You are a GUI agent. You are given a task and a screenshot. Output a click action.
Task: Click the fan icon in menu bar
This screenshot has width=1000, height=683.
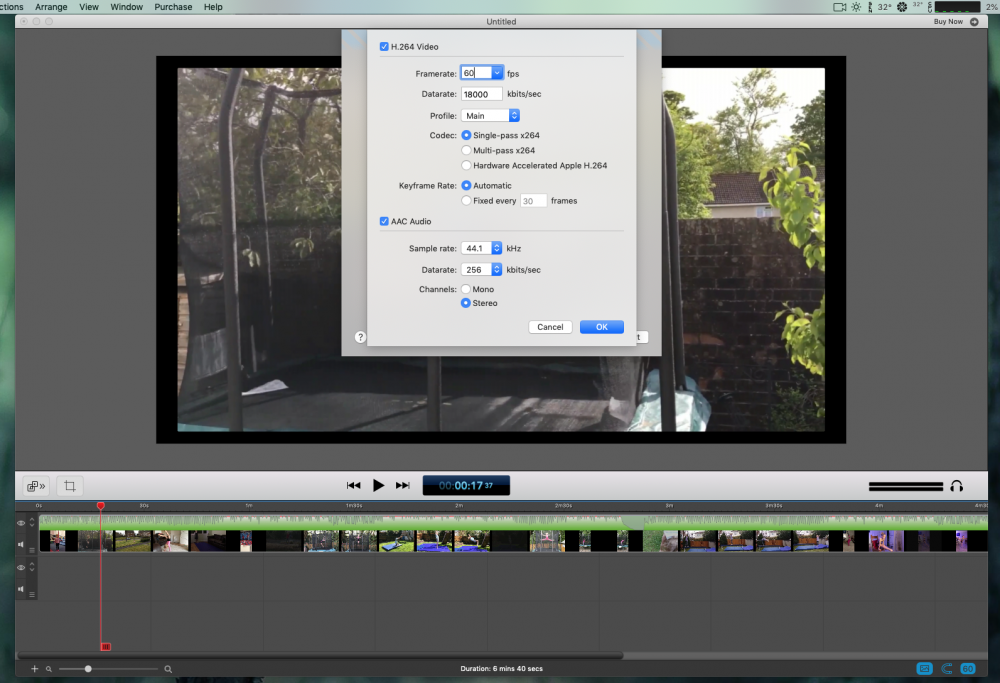click(x=902, y=7)
